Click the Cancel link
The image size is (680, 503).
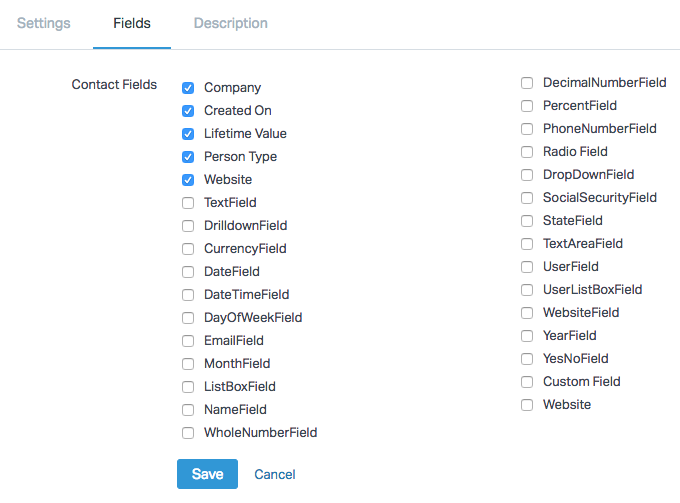point(275,475)
